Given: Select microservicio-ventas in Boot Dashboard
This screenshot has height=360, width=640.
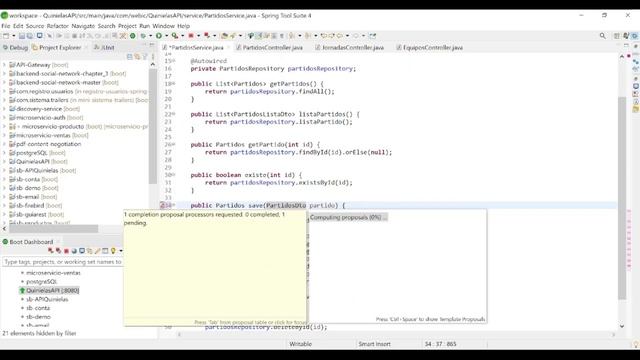Looking at the screenshot, I should click(53, 273).
